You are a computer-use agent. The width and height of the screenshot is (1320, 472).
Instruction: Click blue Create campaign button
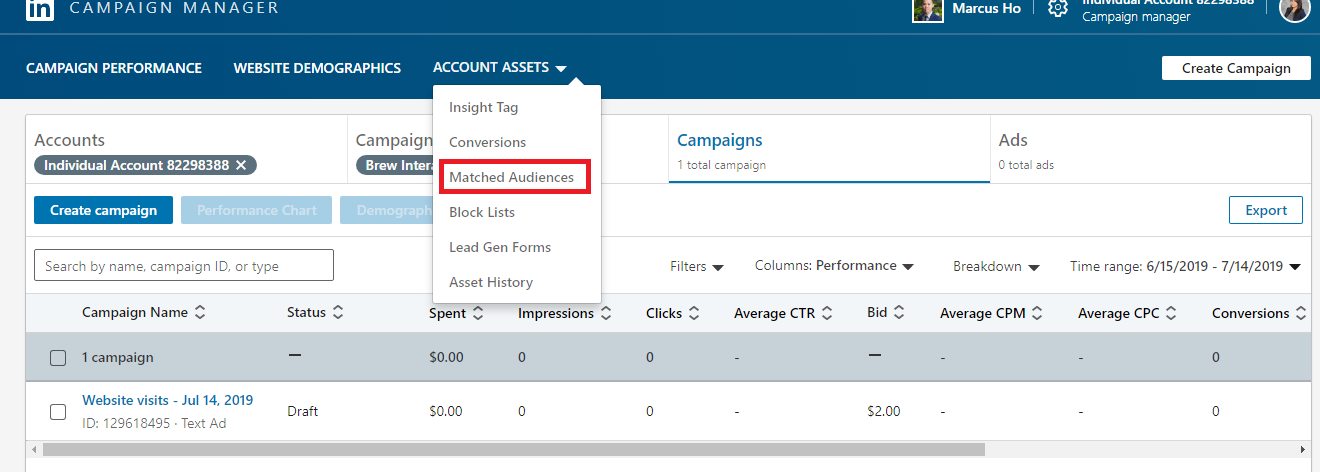(103, 210)
